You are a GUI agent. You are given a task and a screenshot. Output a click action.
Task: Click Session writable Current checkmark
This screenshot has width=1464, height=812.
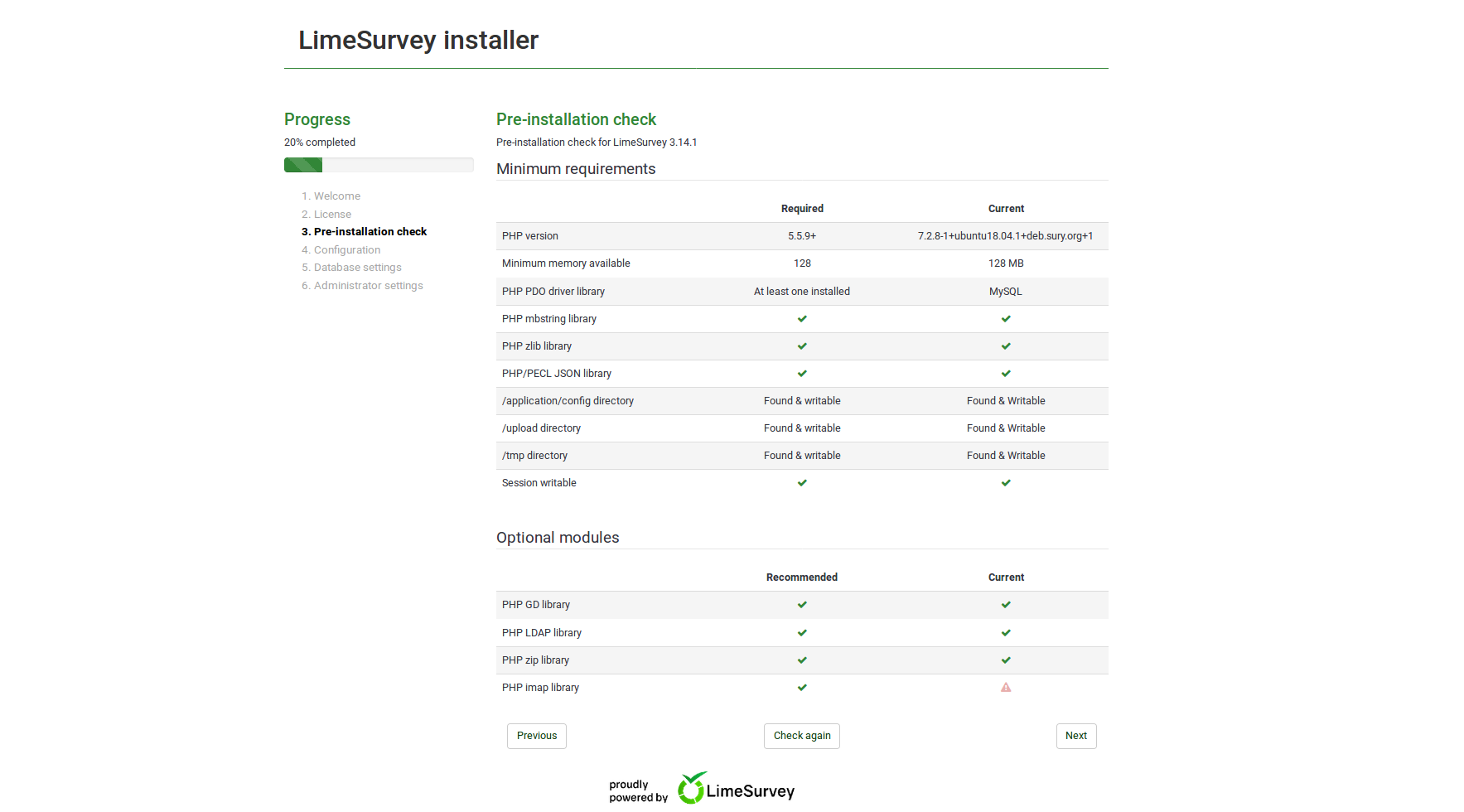(1006, 483)
